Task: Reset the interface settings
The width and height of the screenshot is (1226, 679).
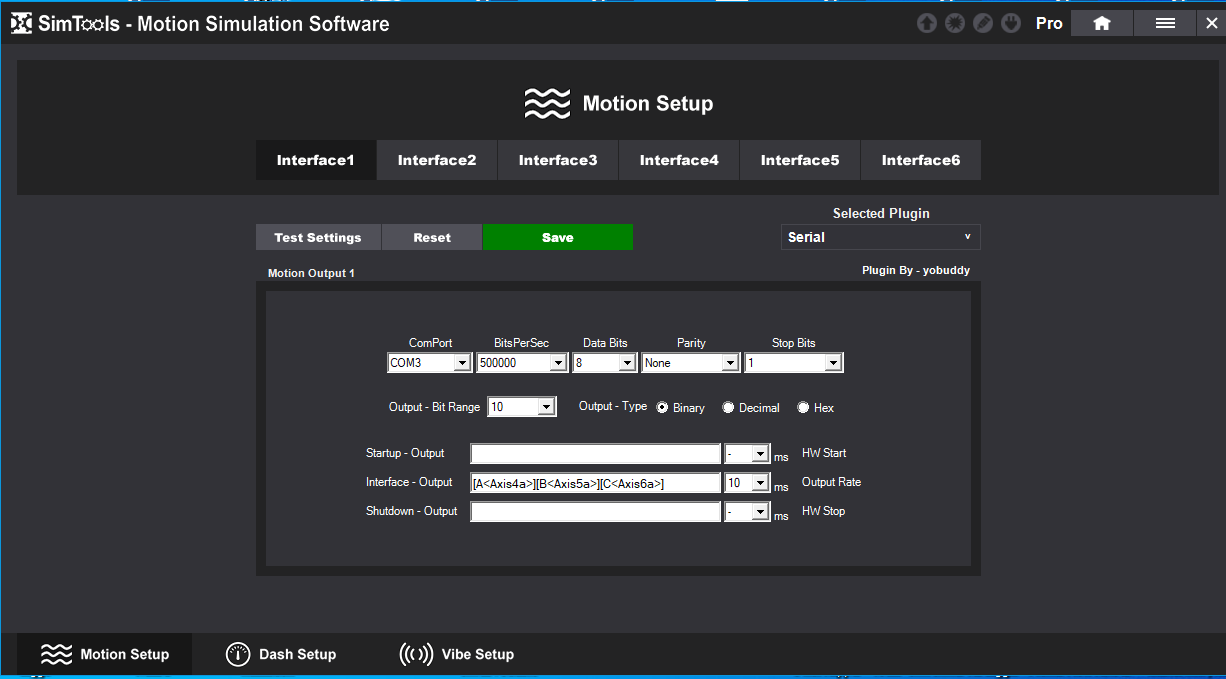Action: point(432,237)
